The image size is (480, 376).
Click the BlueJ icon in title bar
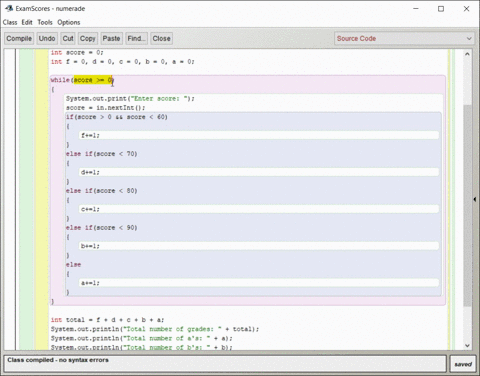click(x=9, y=8)
